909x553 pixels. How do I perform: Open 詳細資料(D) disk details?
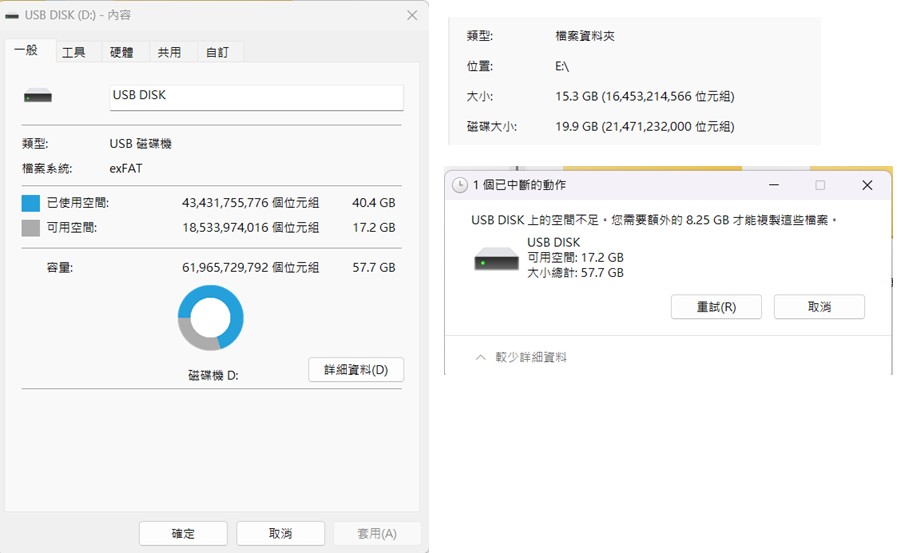point(355,370)
